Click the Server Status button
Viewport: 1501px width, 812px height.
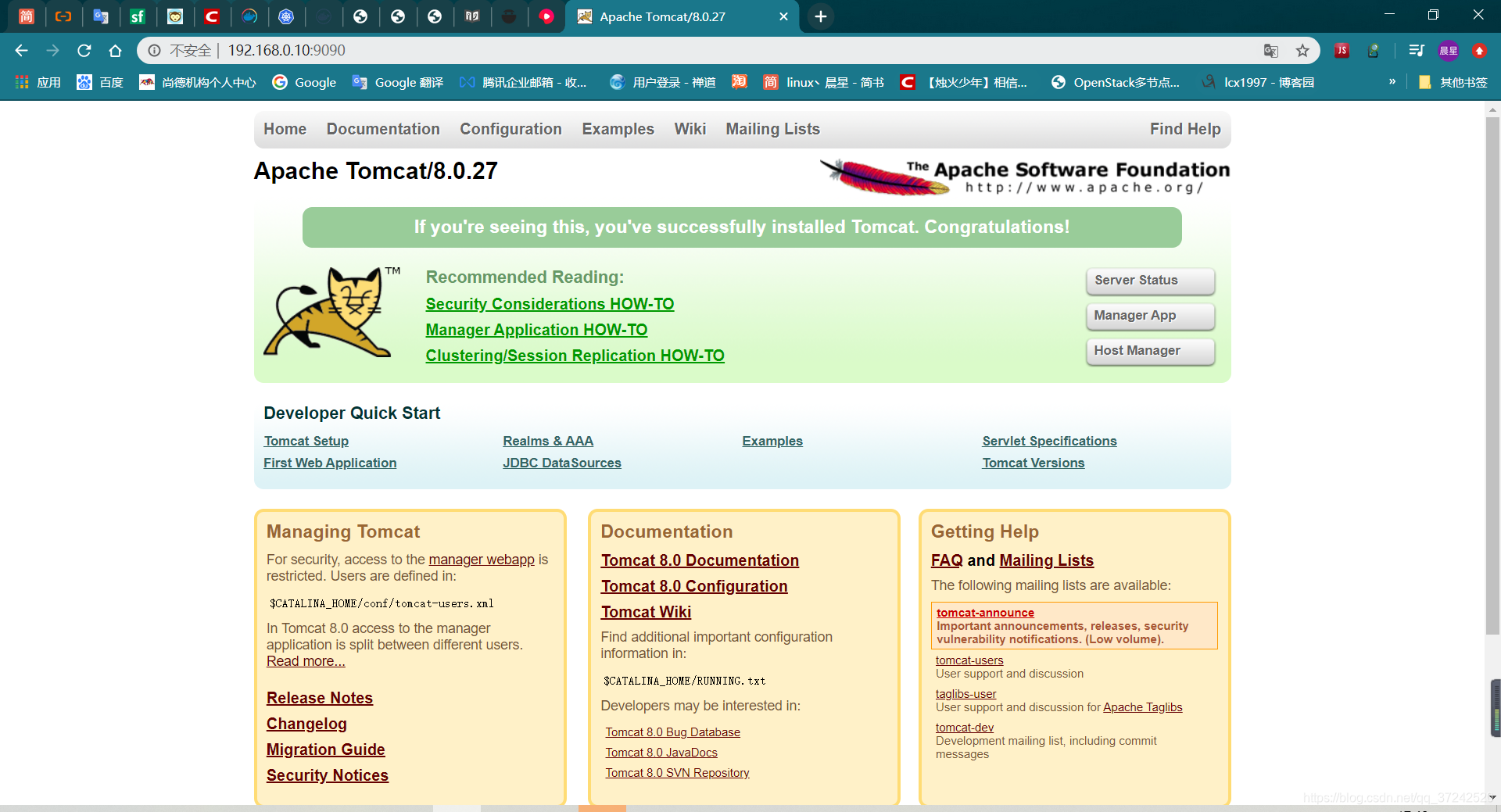[1150, 281]
